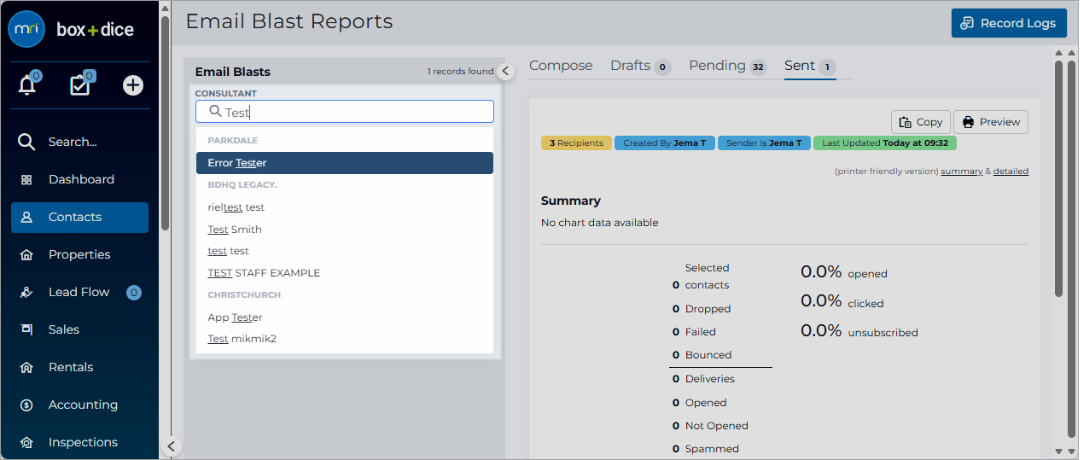Viewport: 1080px width, 460px height.
Task: Collapse the sidebar with bottom chevron
Action: [171, 446]
